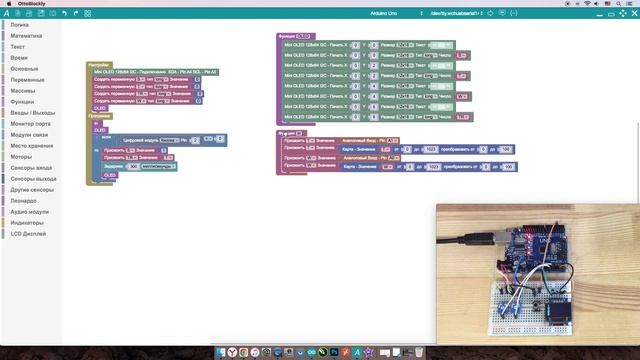Open the dropdown in the Цифровой модуль block
Viewport: 640px width, 360px height.
(x=169, y=140)
